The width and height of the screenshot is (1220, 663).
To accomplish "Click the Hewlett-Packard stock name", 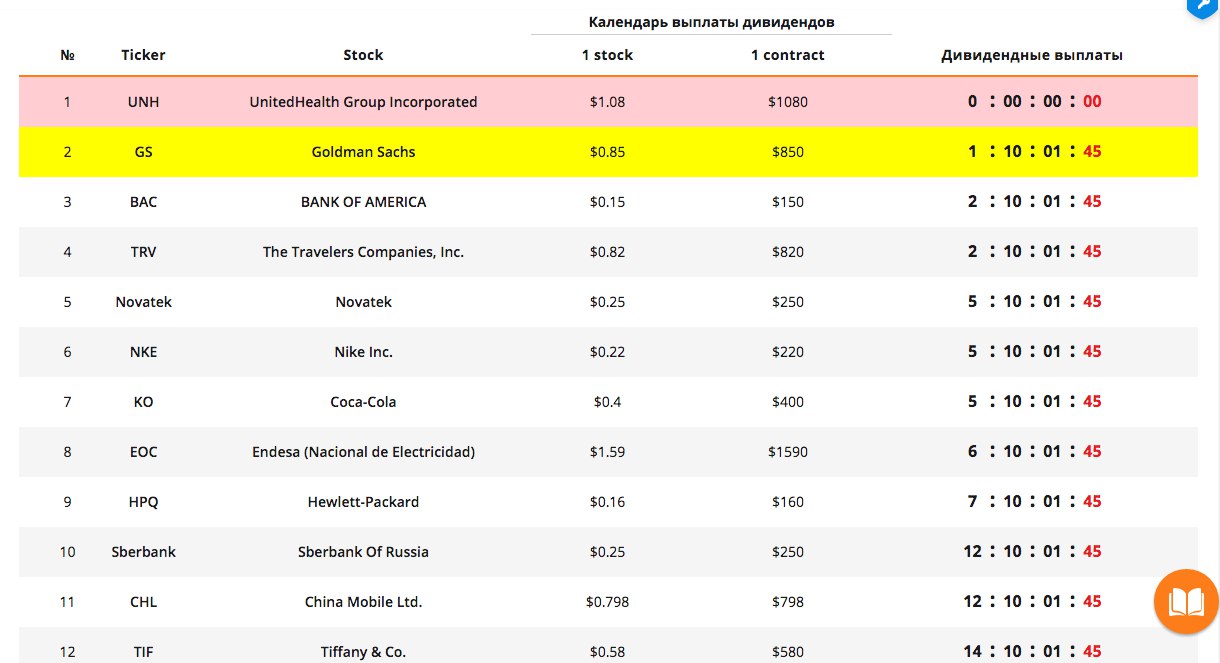I will click(x=363, y=502).
